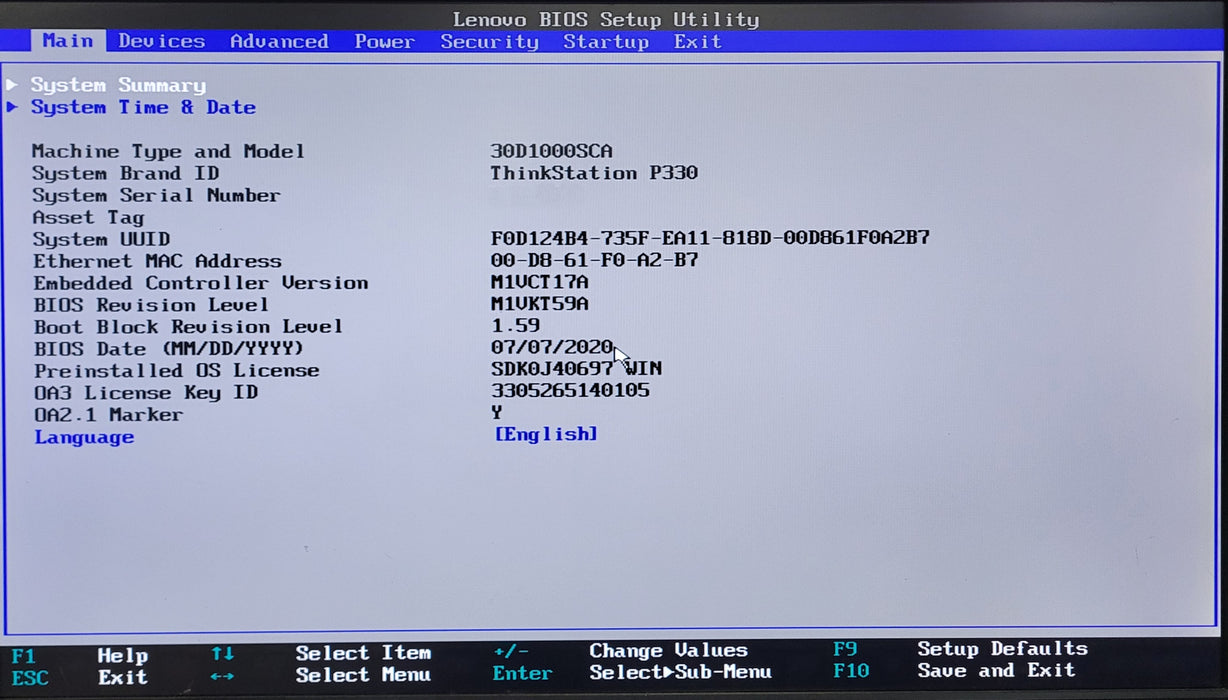Select the value 30D1000SCA
Image resolution: width=1228 pixels, height=700 pixels.
click(x=551, y=151)
